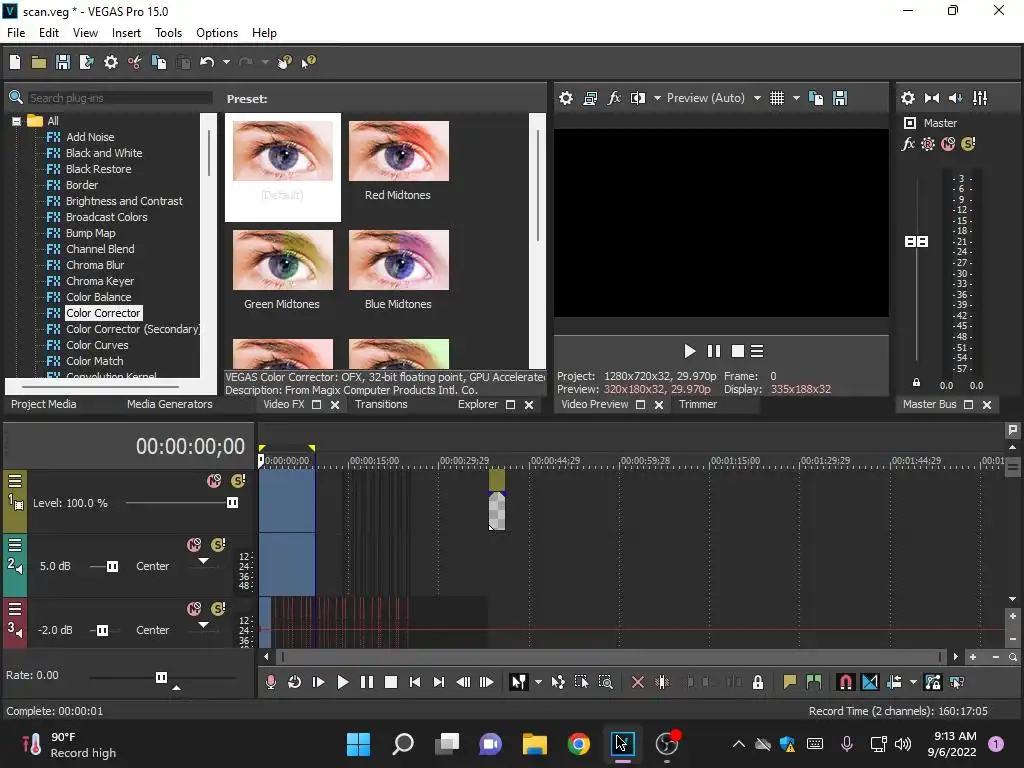Mute audio track 2

click(194, 545)
